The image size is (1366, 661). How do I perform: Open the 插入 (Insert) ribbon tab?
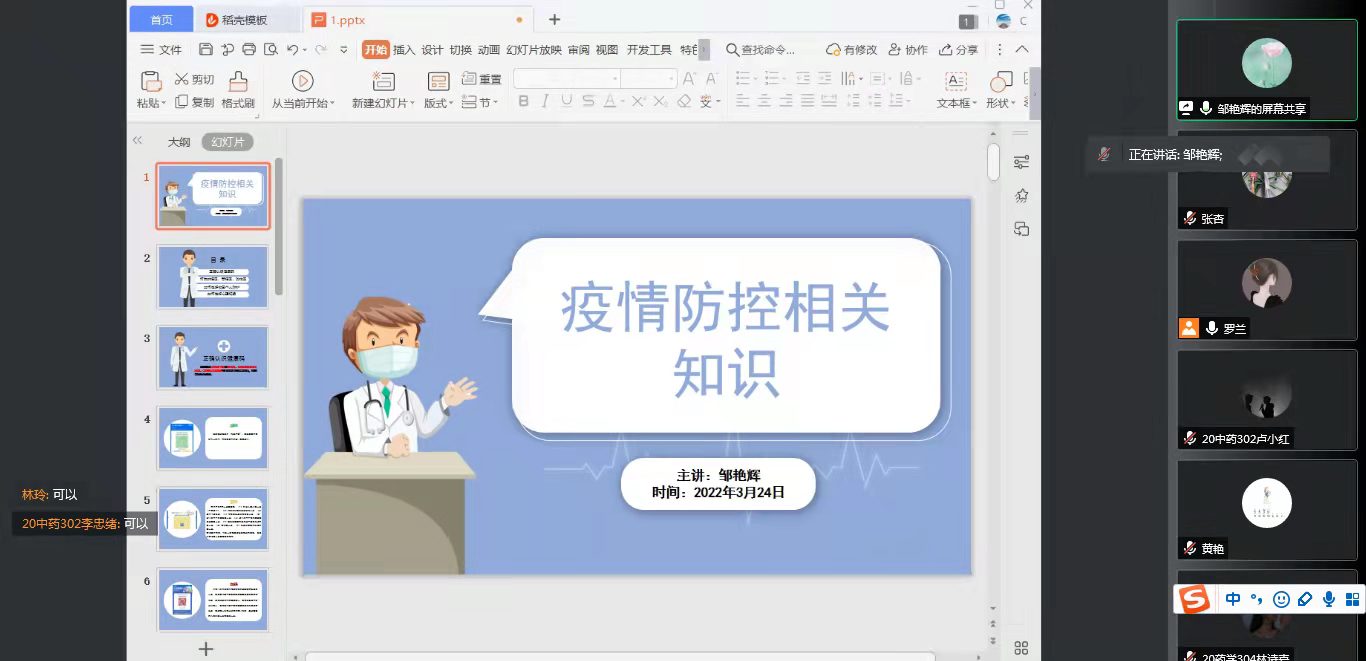404,50
